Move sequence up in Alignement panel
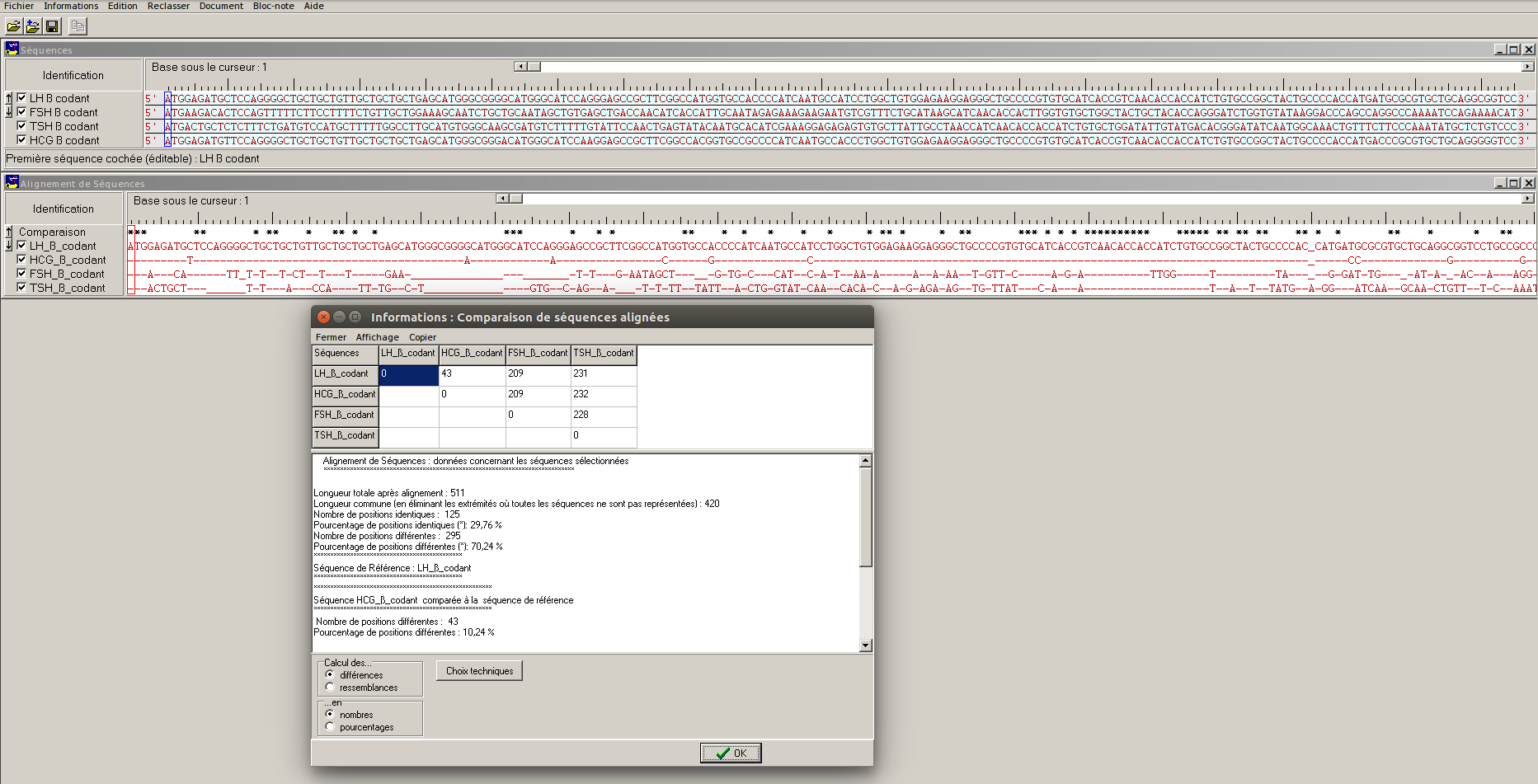Image resolution: width=1538 pixels, height=784 pixels. pos(9,232)
